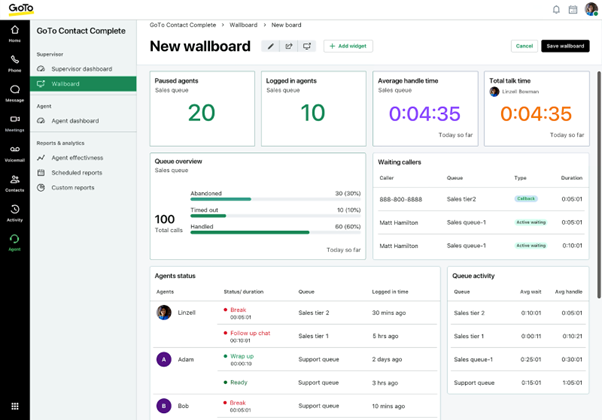Click the Save wallboard button

click(x=565, y=46)
